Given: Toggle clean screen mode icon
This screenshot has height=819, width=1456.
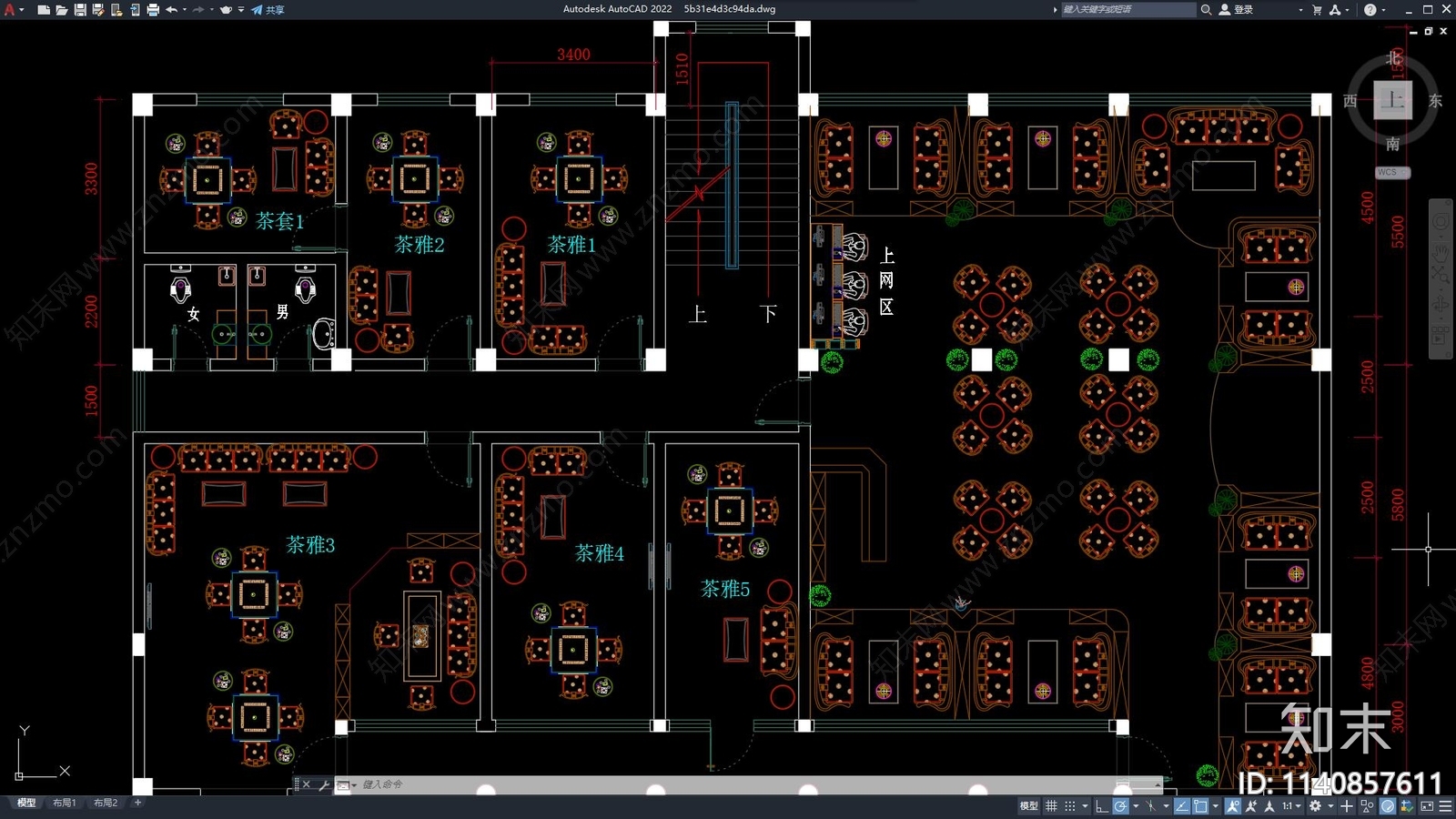Looking at the screenshot, I should click(x=1427, y=806).
